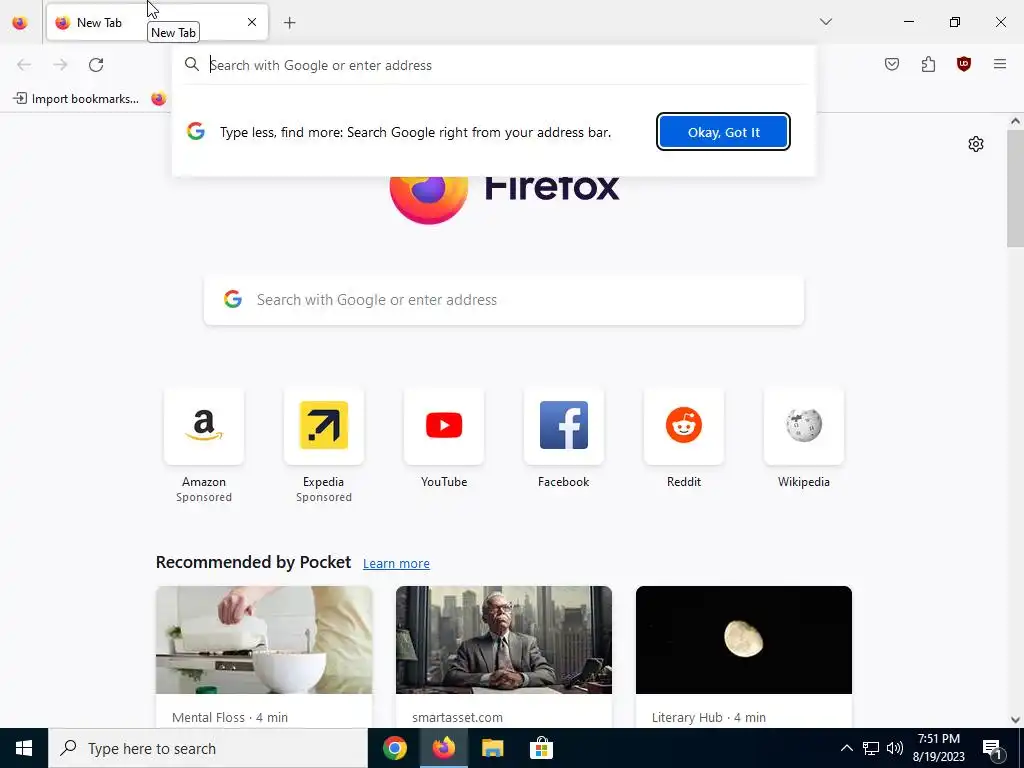Viewport: 1024px width, 768px height.
Task: Click scrollbar down arrow
Action: click(x=1015, y=720)
